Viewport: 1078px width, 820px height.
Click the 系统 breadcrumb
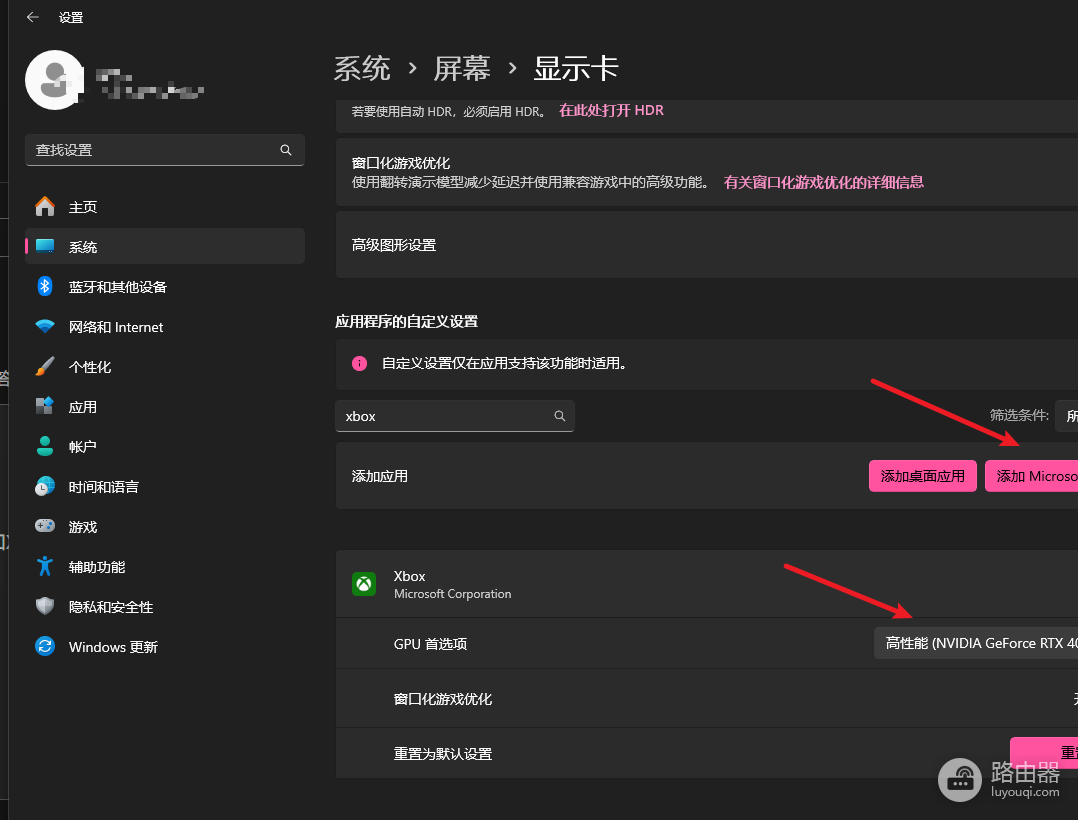pyautogui.click(x=362, y=69)
